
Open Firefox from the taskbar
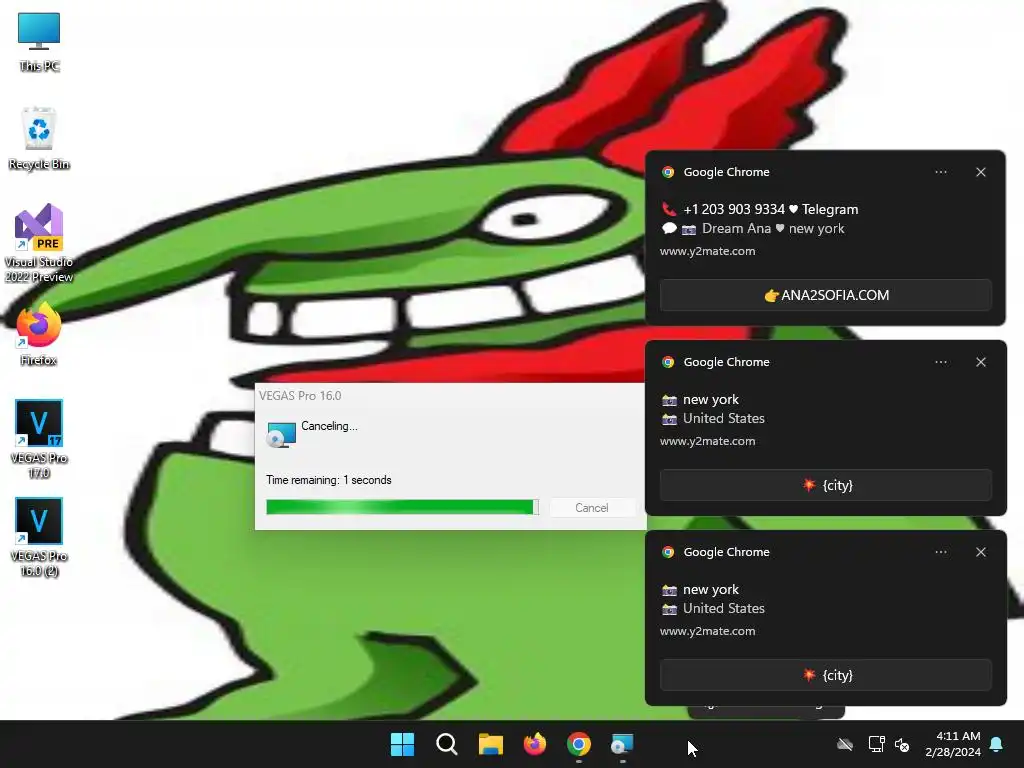click(535, 744)
